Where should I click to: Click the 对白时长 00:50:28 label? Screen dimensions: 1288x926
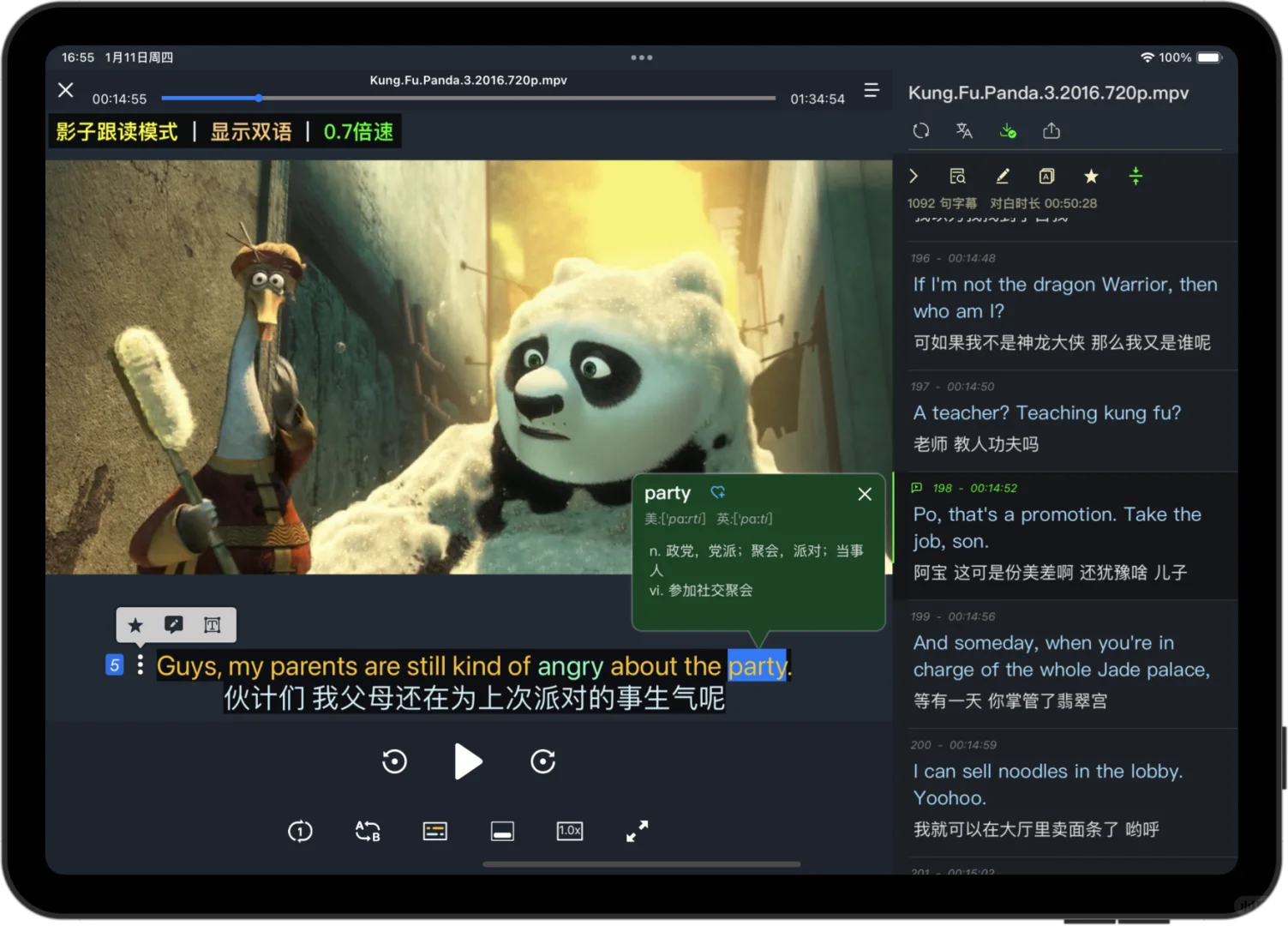tap(1043, 203)
